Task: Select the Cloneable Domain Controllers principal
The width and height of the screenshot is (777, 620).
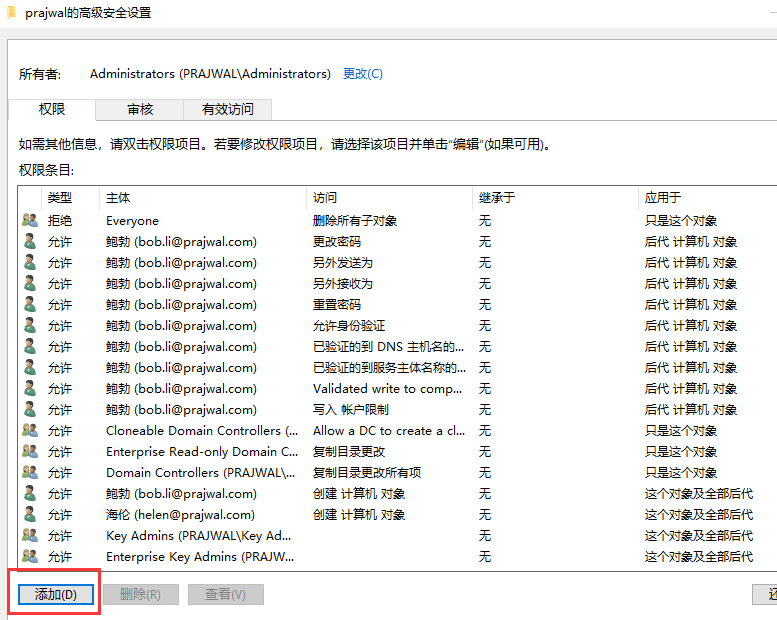Action: click(202, 431)
